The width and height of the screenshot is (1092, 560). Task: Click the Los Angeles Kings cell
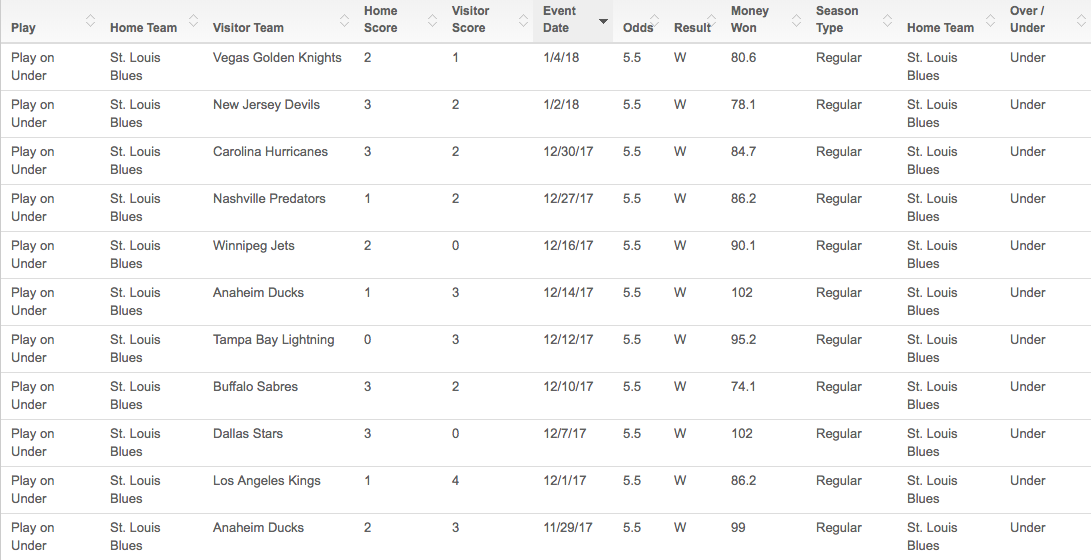click(x=267, y=481)
